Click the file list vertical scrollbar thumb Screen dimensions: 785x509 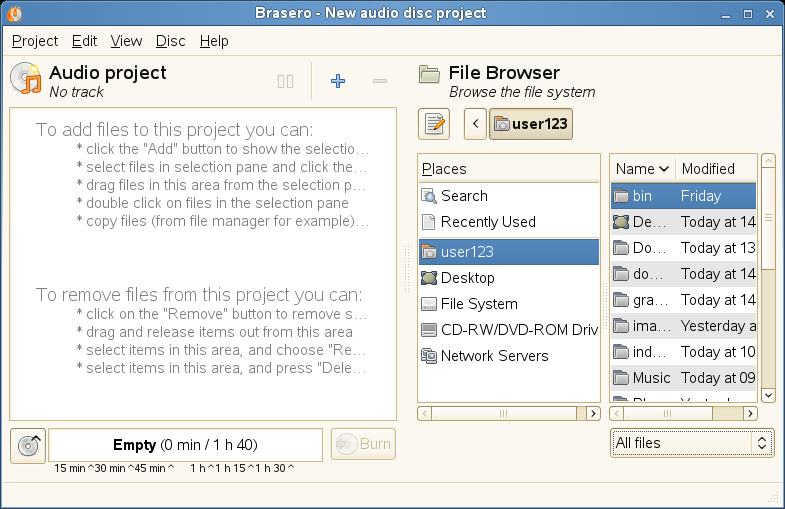[768, 219]
